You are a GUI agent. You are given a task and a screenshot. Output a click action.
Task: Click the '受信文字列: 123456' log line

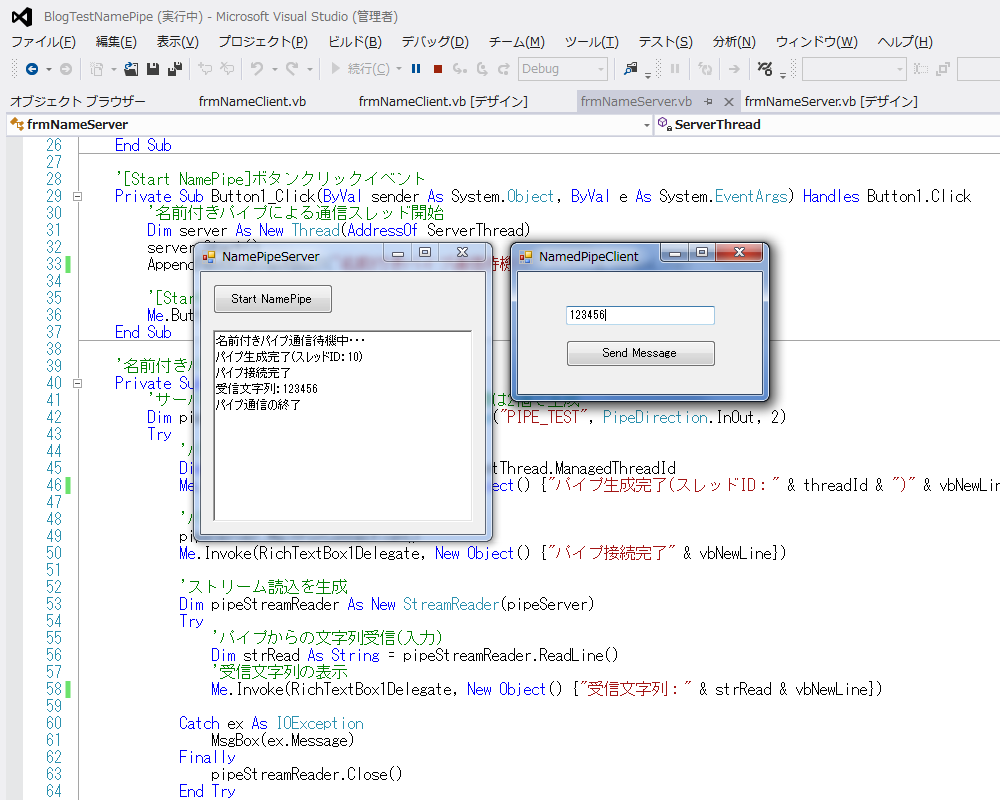[267, 389]
